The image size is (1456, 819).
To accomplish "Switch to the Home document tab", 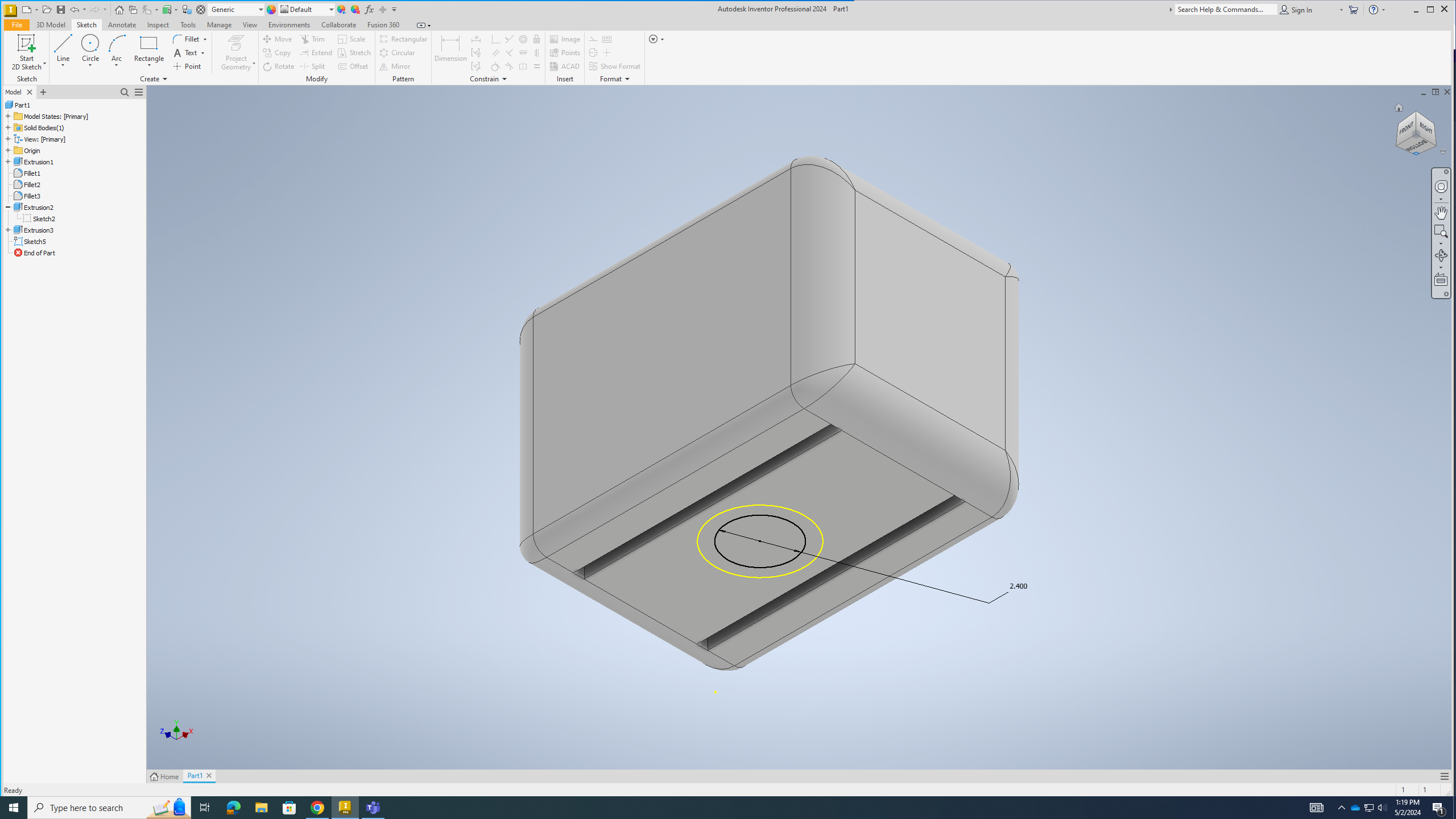I will point(164,776).
